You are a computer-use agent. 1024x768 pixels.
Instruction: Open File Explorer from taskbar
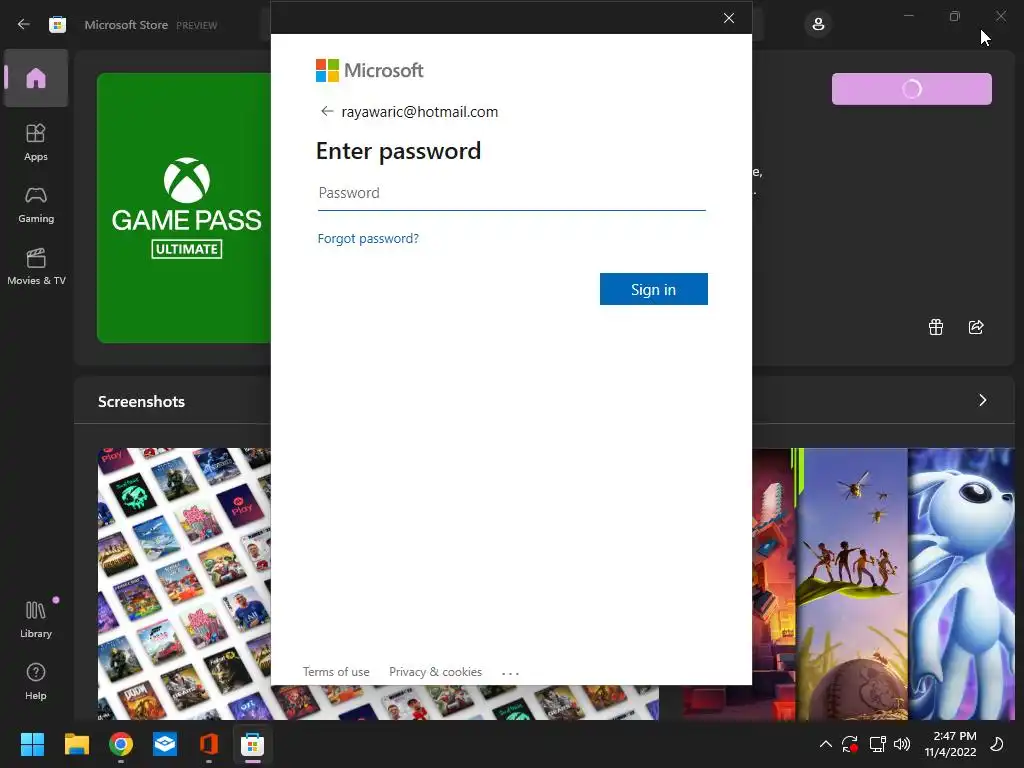tap(76, 744)
